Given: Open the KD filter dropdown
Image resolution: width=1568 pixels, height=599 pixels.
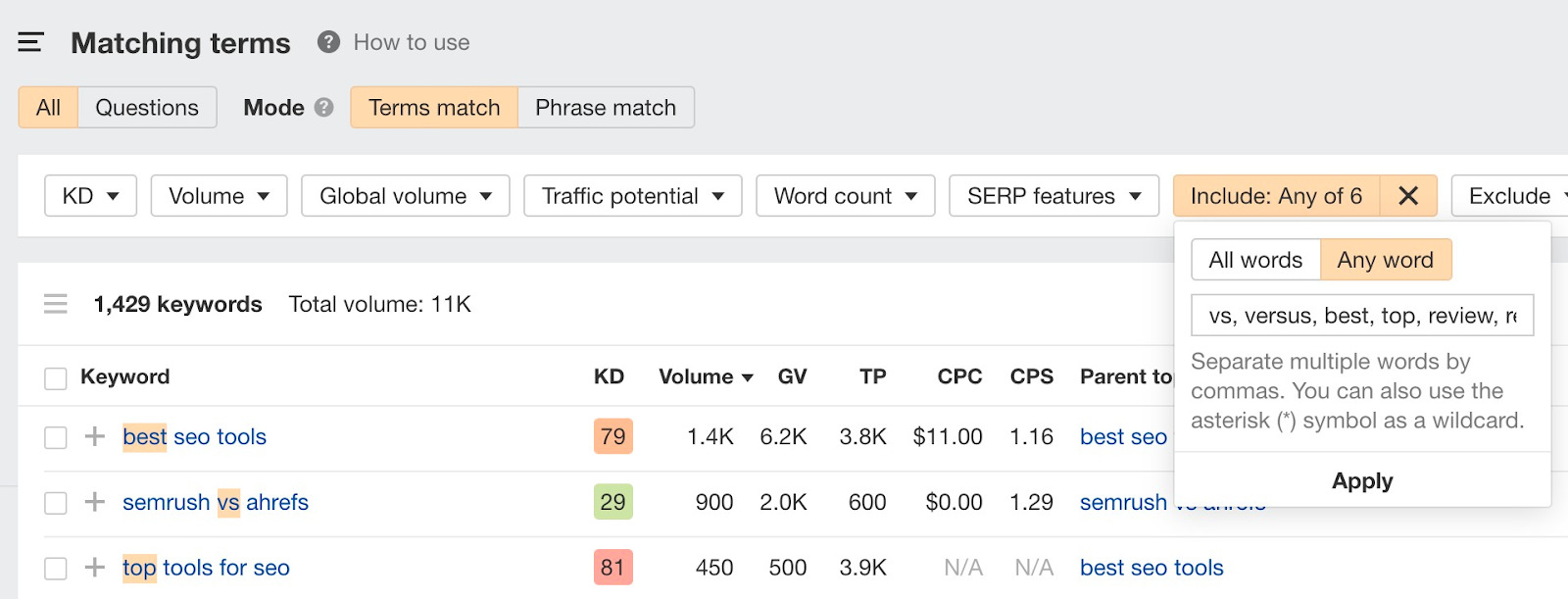Looking at the screenshot, I should tap(90, 196).
